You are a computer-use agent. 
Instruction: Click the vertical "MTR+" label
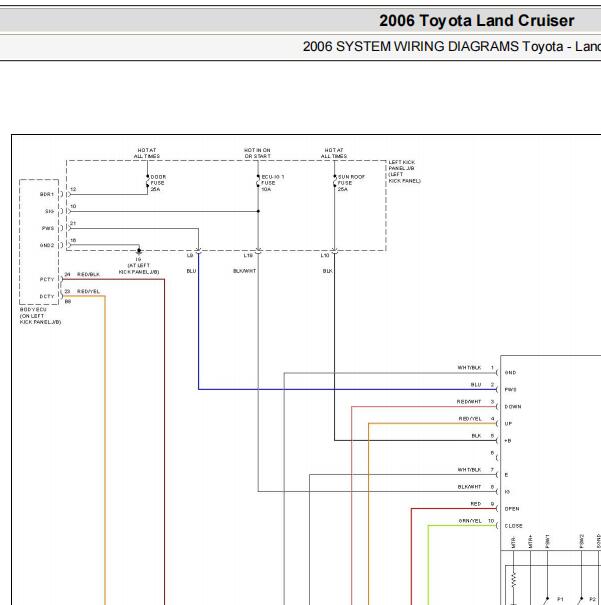pos(530,541)
